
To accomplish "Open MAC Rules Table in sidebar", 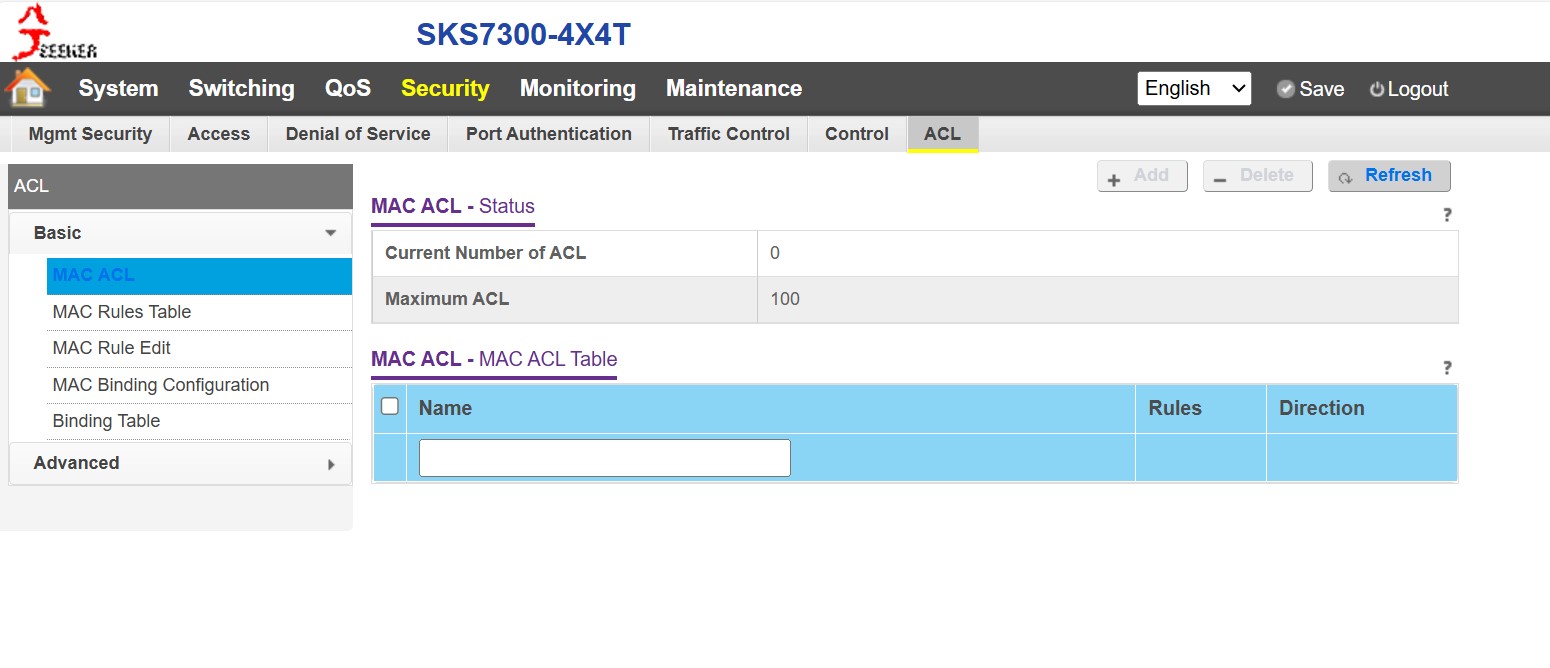I will tap(122, 312).
